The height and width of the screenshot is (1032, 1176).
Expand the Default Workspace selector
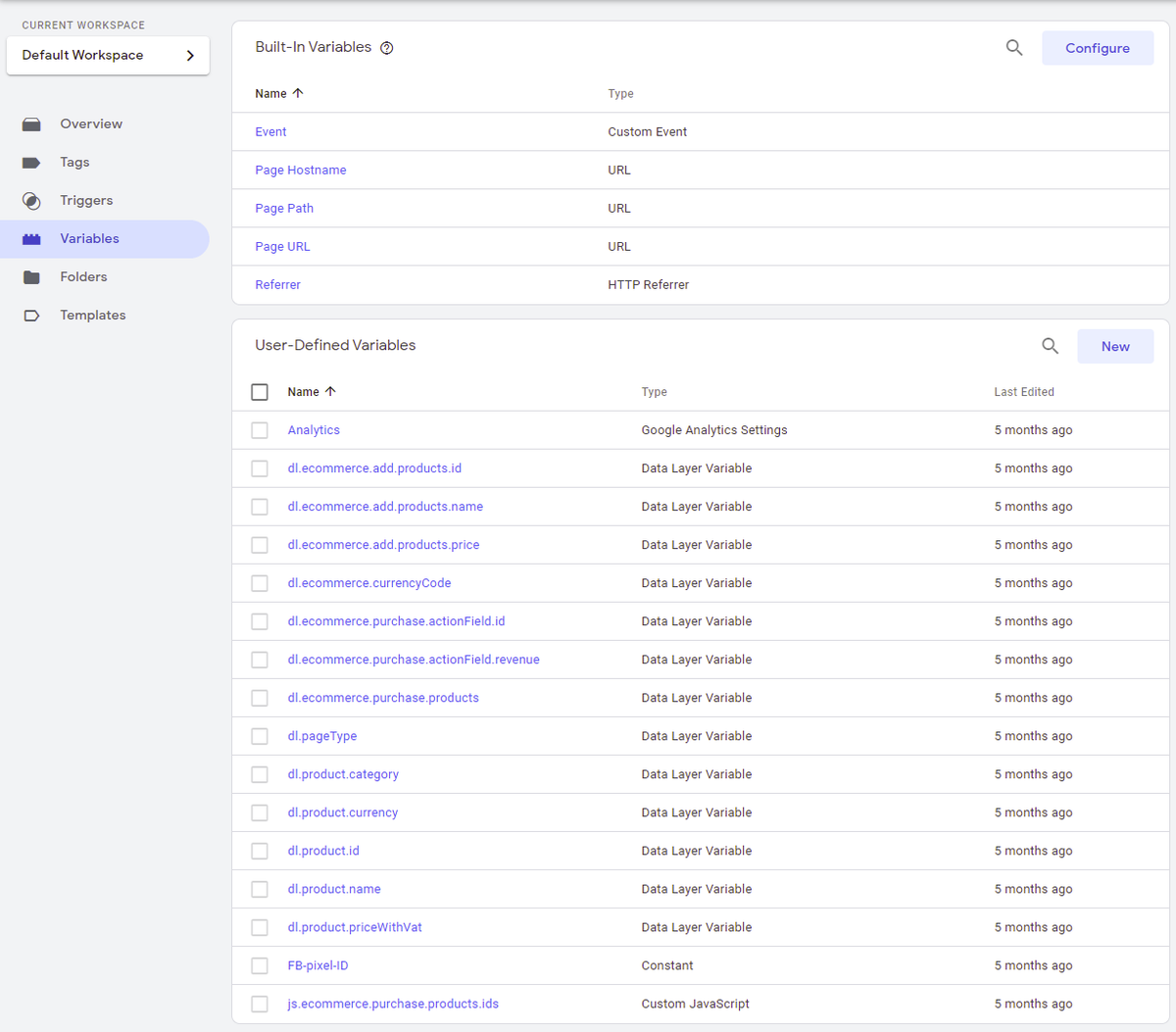tap(108, 55)
